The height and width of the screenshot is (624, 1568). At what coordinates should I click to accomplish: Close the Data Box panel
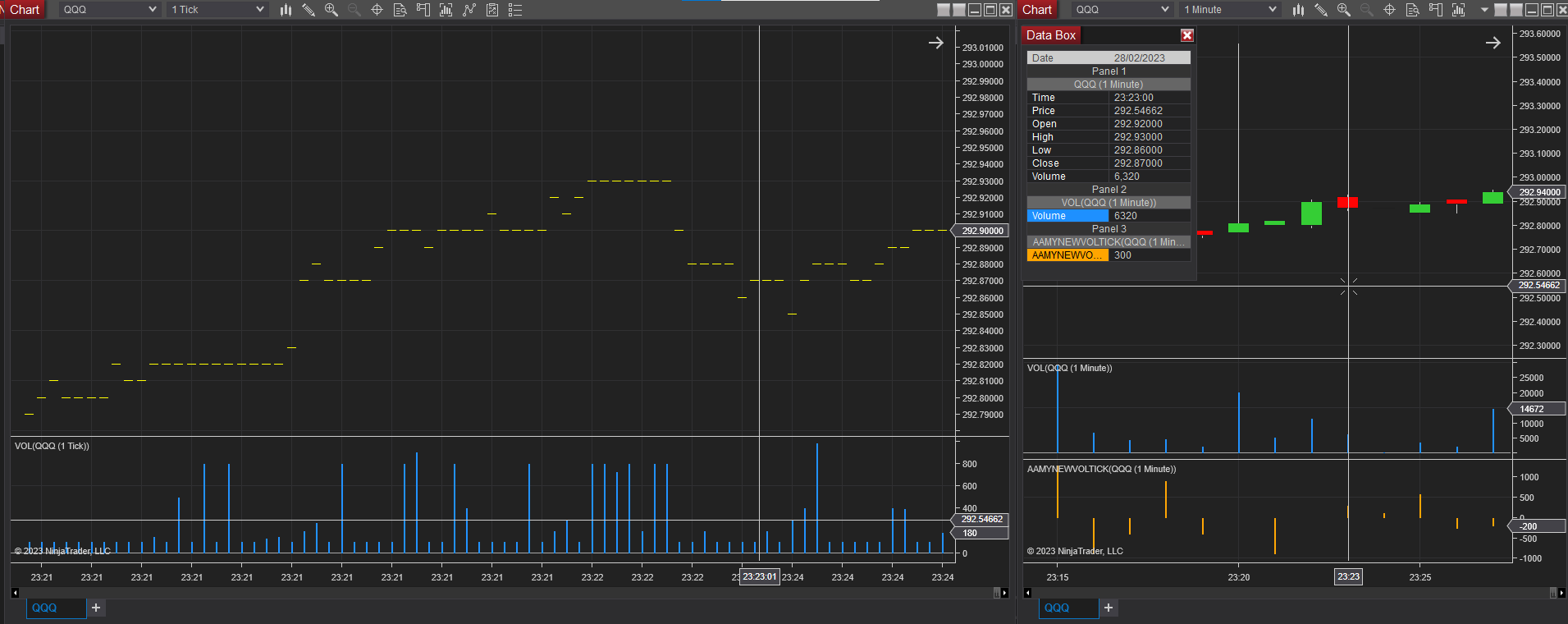click(x=1186, y=35)
